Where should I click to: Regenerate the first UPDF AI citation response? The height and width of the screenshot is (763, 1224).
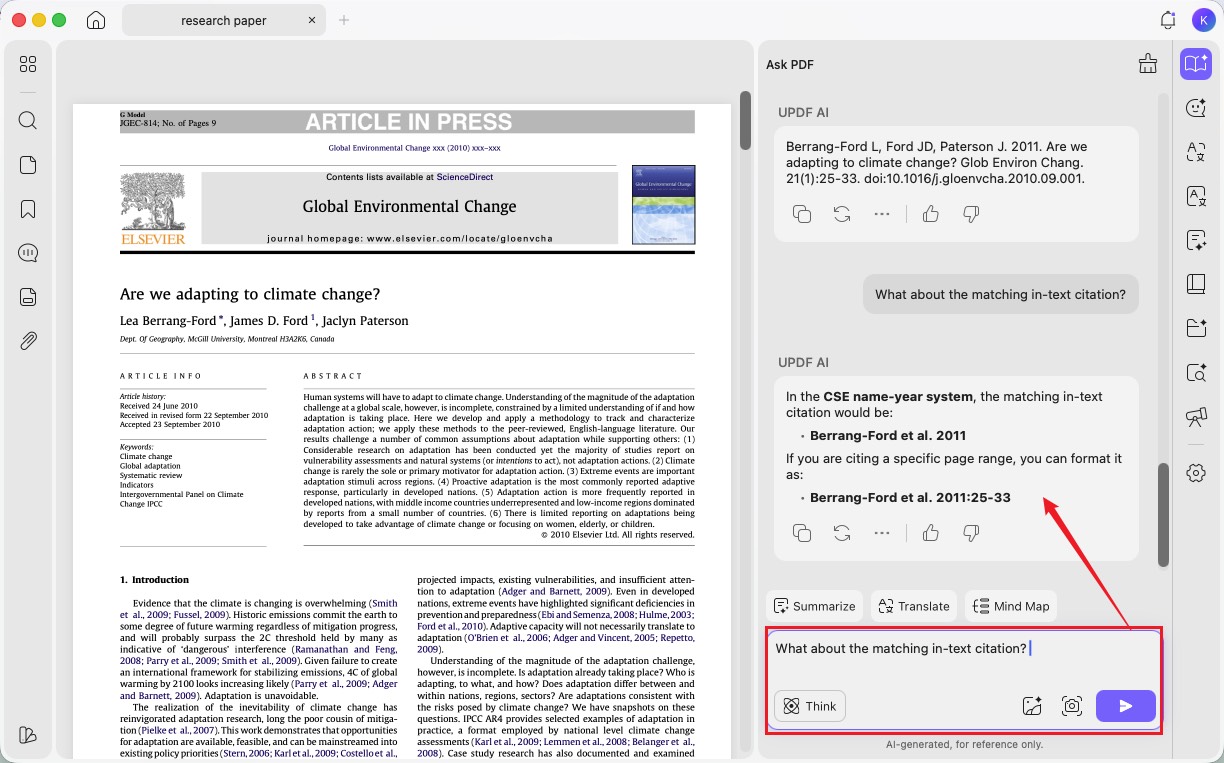tap(842, 214)
